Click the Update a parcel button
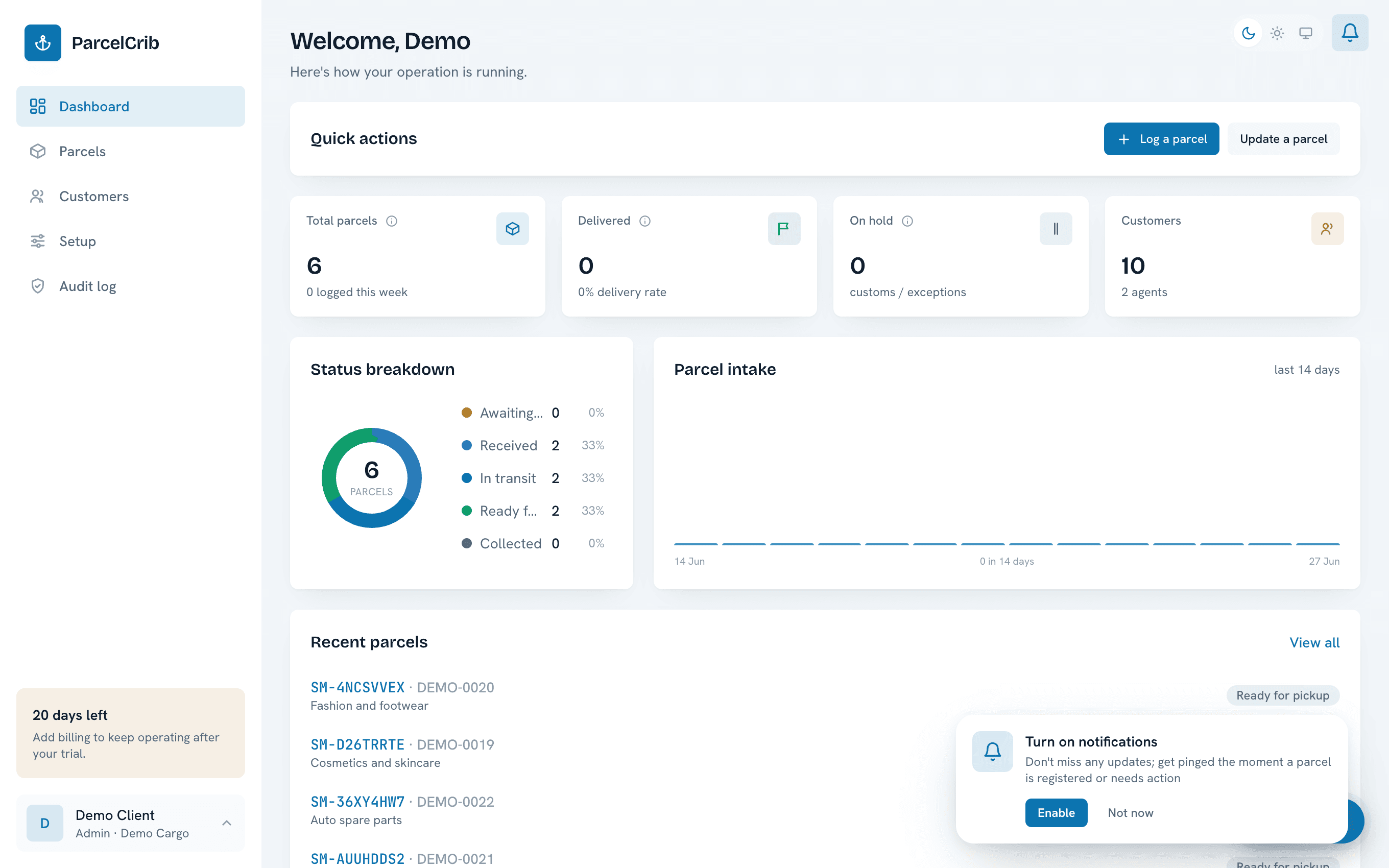This screenshot has height=868, width=1389. pos(1283,139)
